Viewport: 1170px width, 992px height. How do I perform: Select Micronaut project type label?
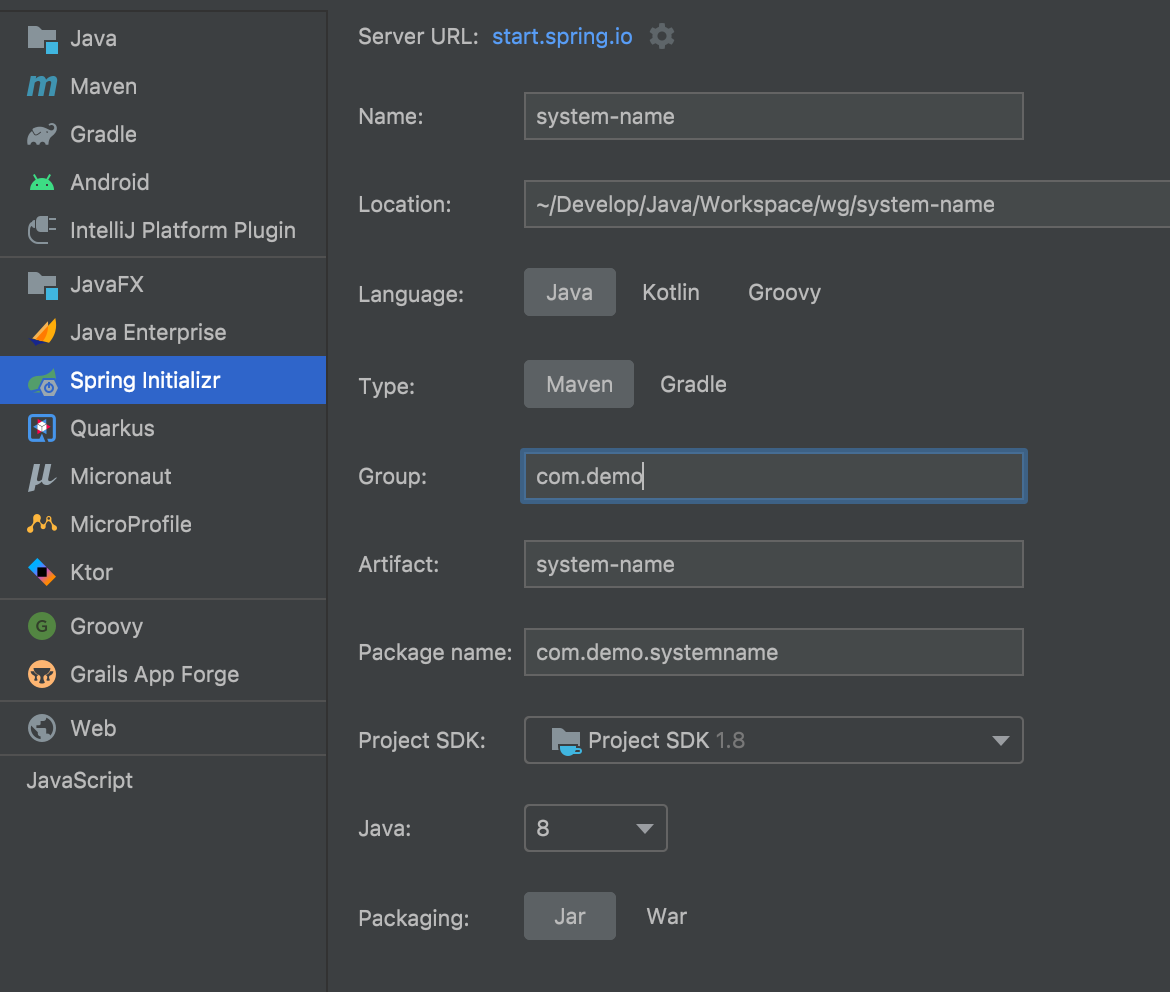(121, 476)
